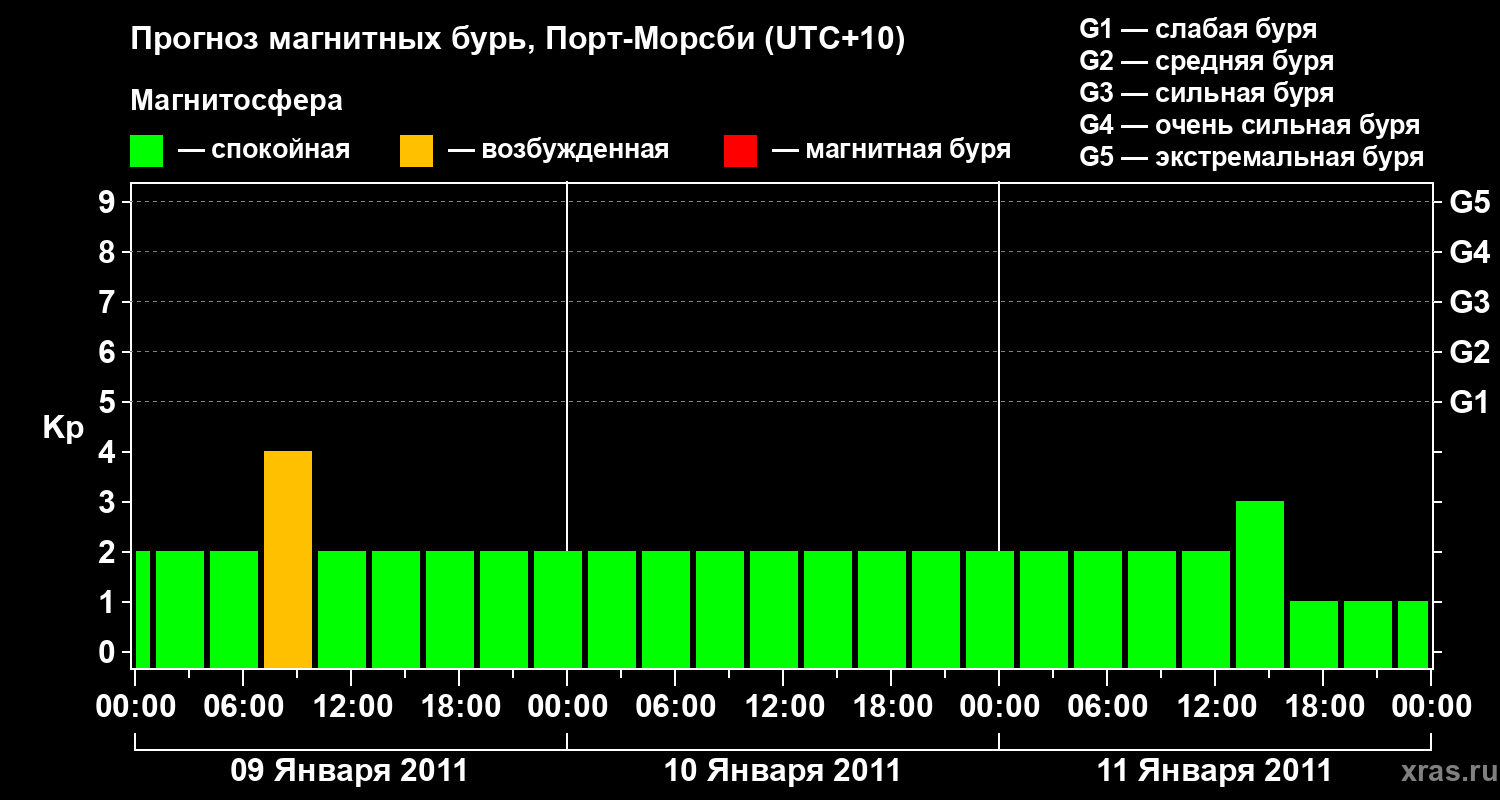1500x800 pixels.
Task: Click the red "магнитная буря" legend swatch
Action: click(740, 149)
